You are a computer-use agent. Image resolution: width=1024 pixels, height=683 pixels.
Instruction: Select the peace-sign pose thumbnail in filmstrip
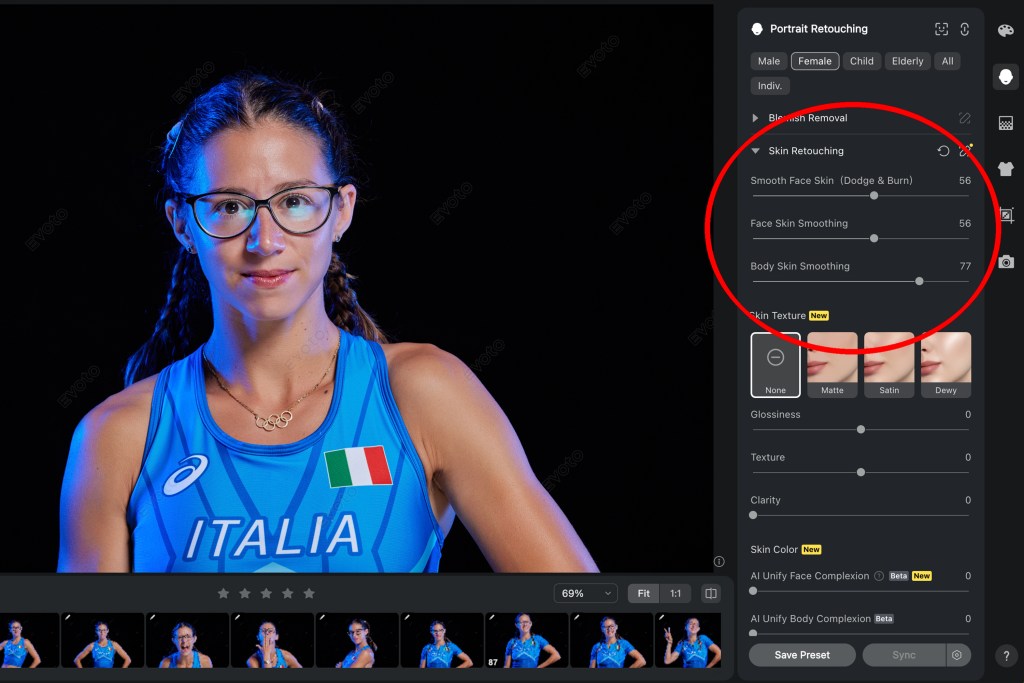pyautogui.click(x=687, y=640)
